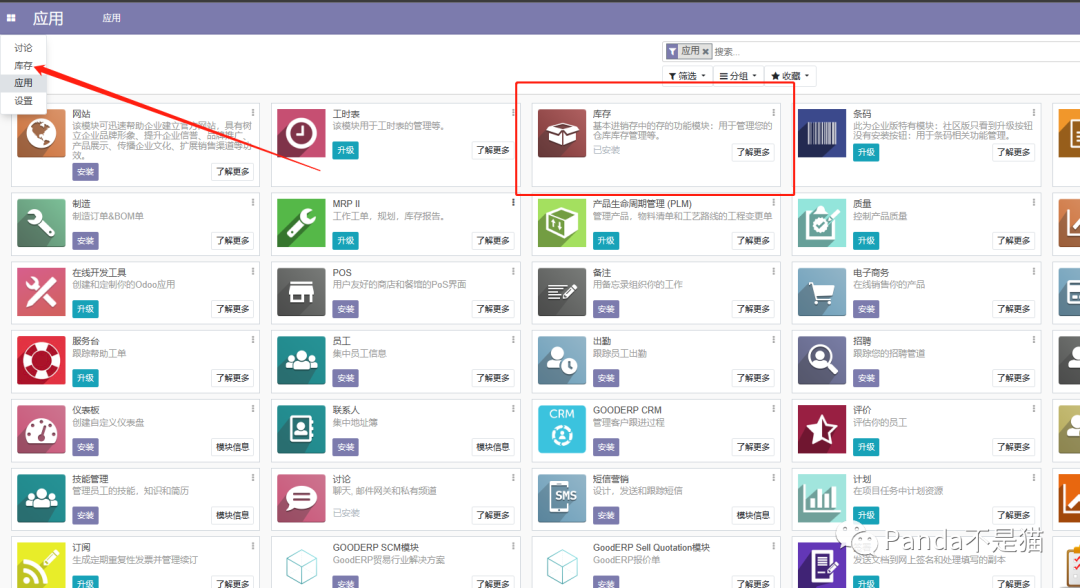Click 模块信息 on the 仪表板 card
Image resolution: width=1080 pixels, height=588 pixels.
click(x=233, y=447)
